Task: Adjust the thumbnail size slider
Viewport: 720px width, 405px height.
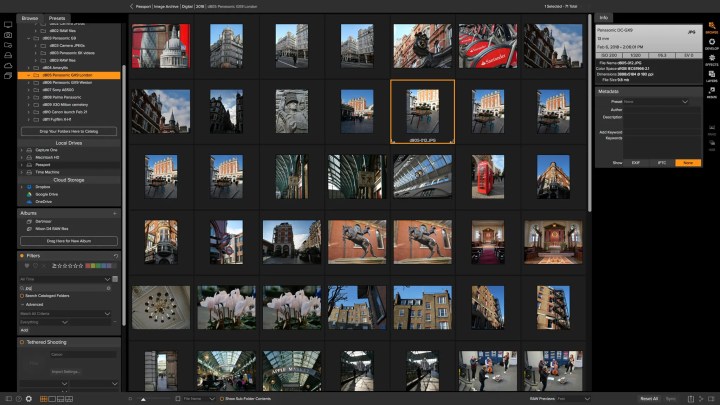Action: (143, 399)
